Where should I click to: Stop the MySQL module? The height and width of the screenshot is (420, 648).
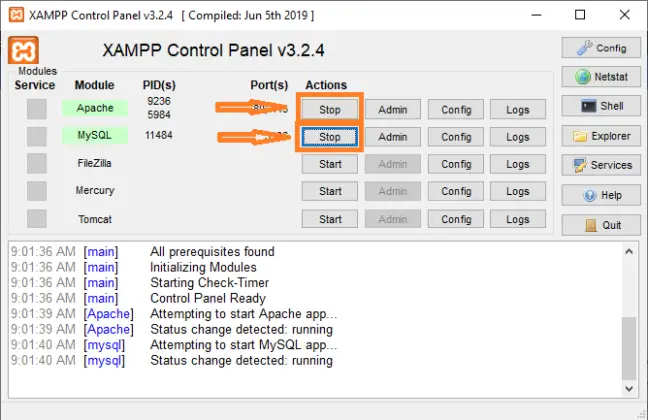[x=329, y=137]
